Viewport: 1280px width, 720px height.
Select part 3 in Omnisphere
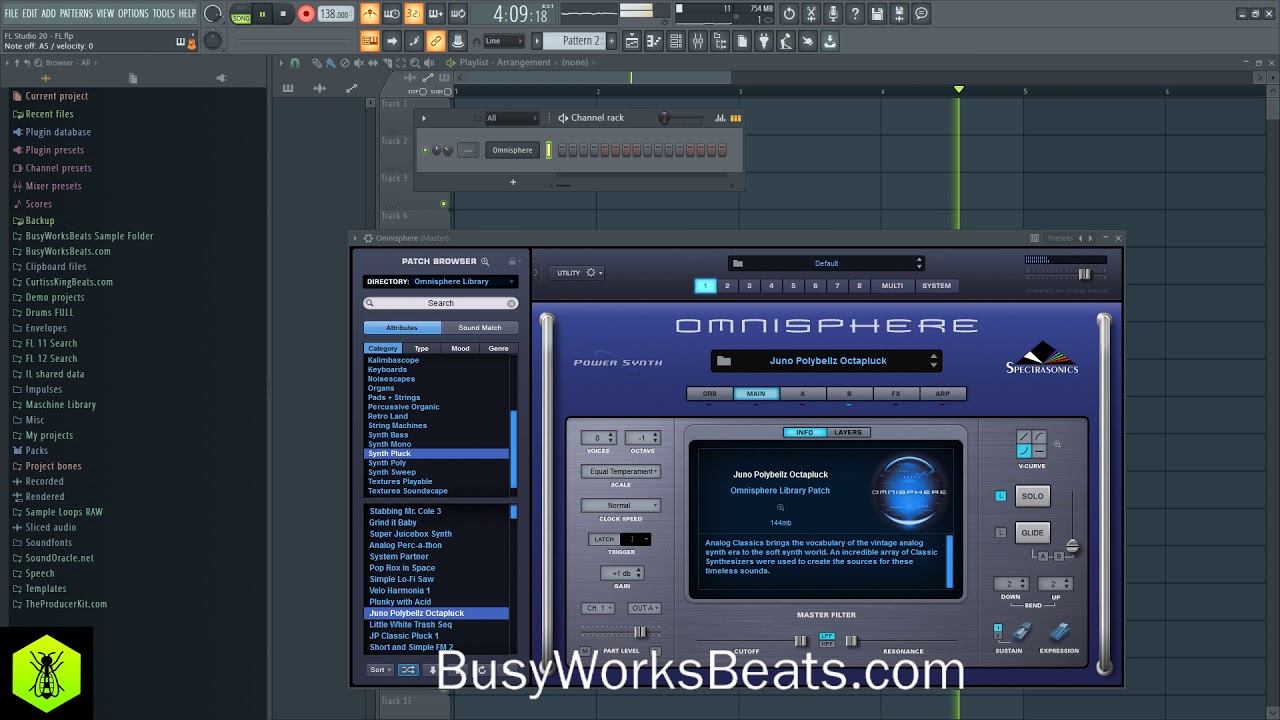tap(749, 286)
